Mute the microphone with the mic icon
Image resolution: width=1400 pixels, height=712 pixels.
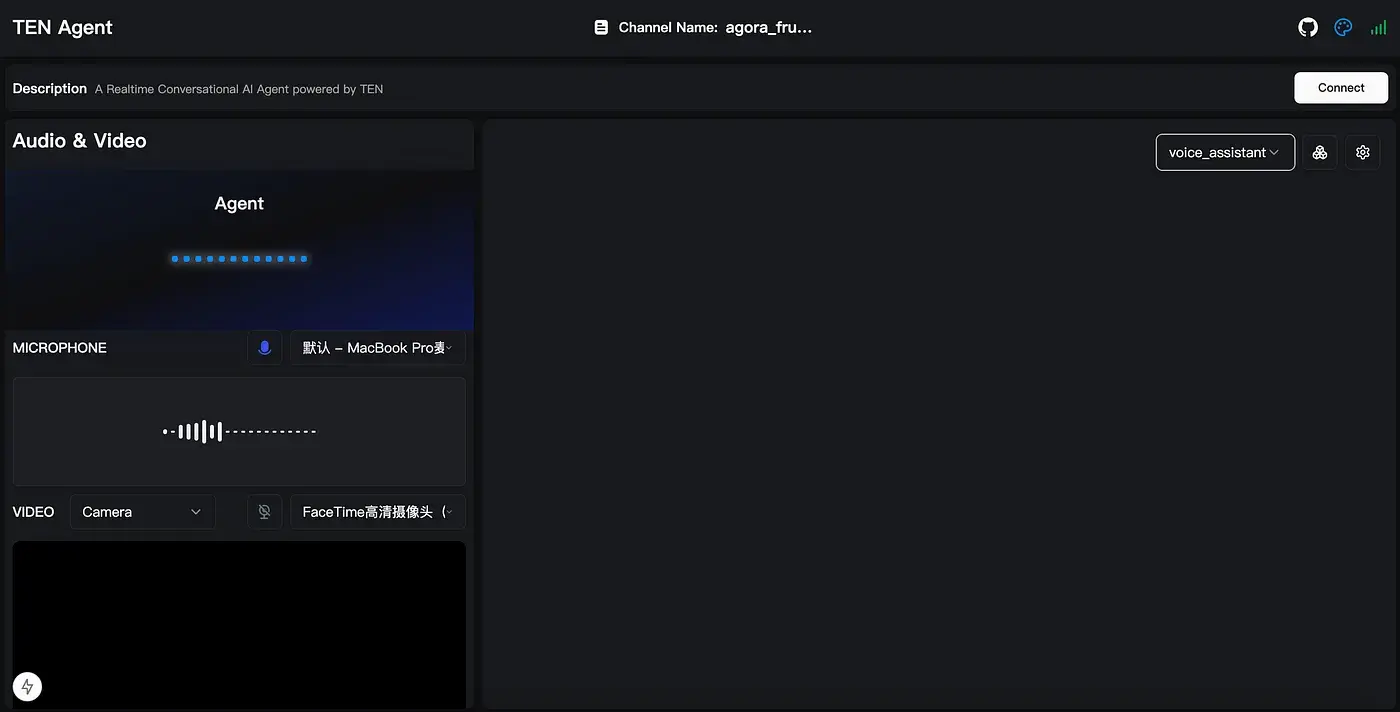pos(265,348)
